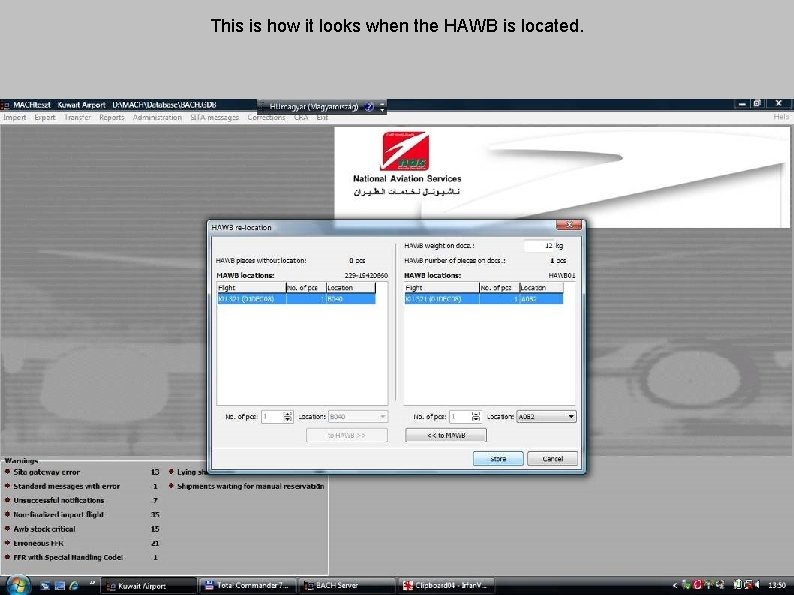This screenshot has height=595, width=794.
Task: Click the Location column header in HAWB list
Action: point(541,288)
